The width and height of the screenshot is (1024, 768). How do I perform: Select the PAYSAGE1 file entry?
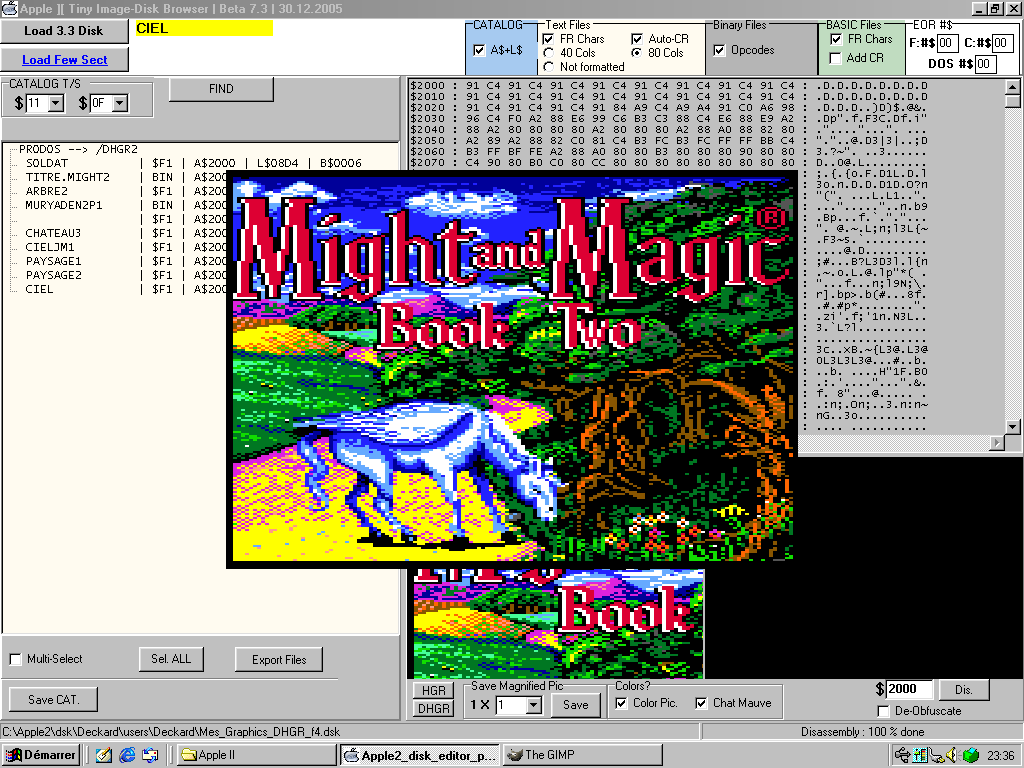pyautogui.click(x=54, y=261)
